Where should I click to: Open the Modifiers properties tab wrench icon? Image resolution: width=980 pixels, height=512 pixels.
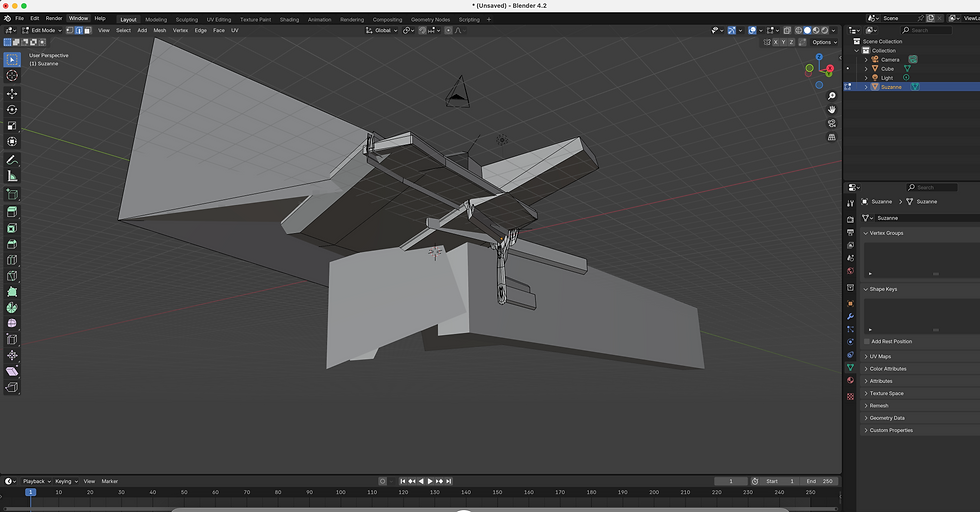850,316
